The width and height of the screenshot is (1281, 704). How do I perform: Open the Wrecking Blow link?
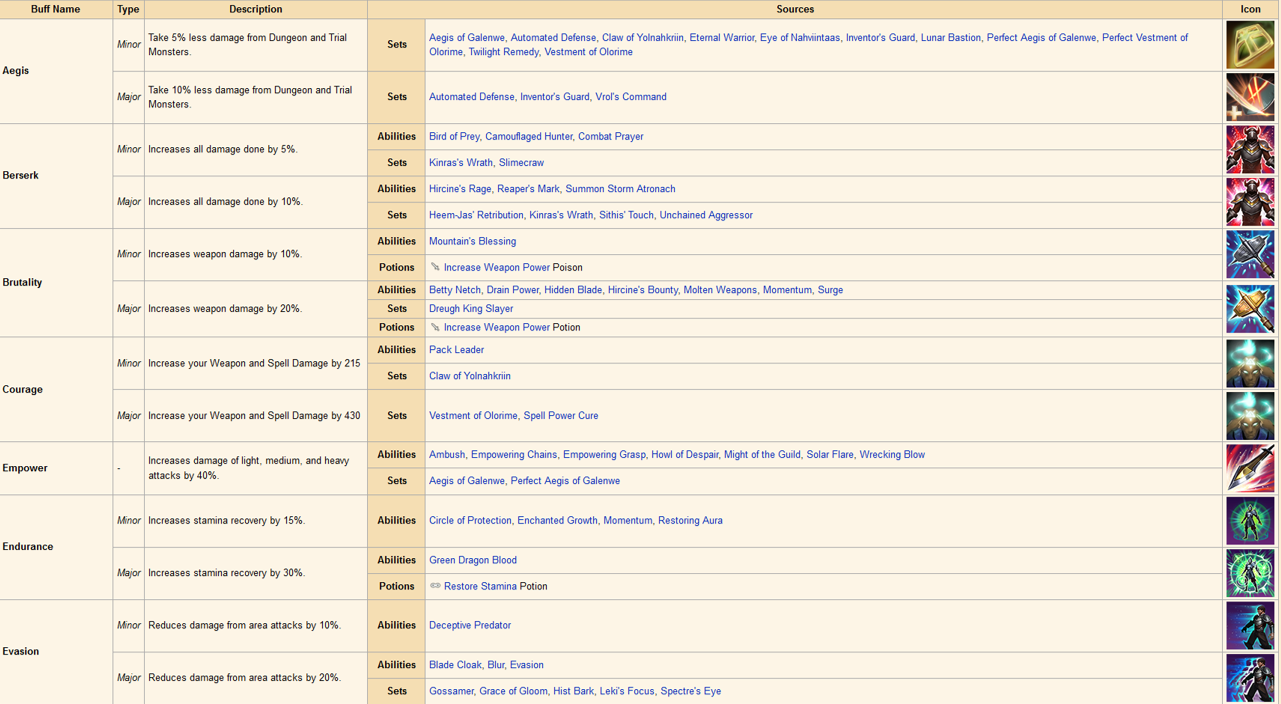(x=892, y=454)
